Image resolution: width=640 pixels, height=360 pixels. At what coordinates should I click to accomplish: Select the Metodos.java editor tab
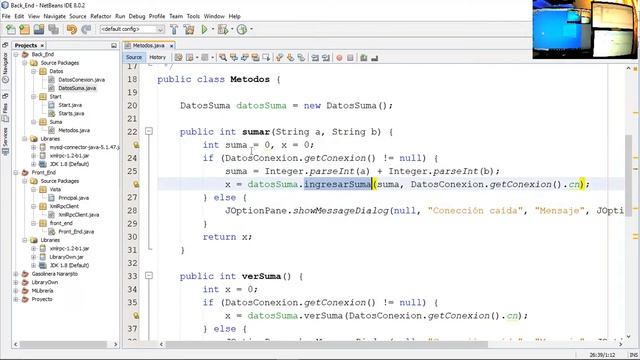click(149, 46)
